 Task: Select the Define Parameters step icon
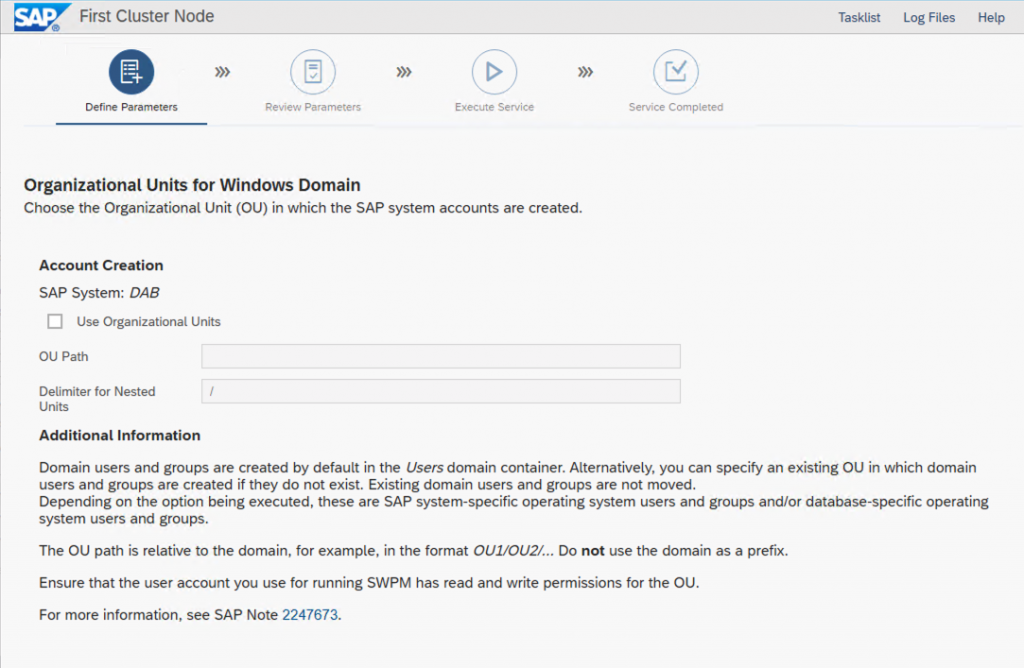131,72
